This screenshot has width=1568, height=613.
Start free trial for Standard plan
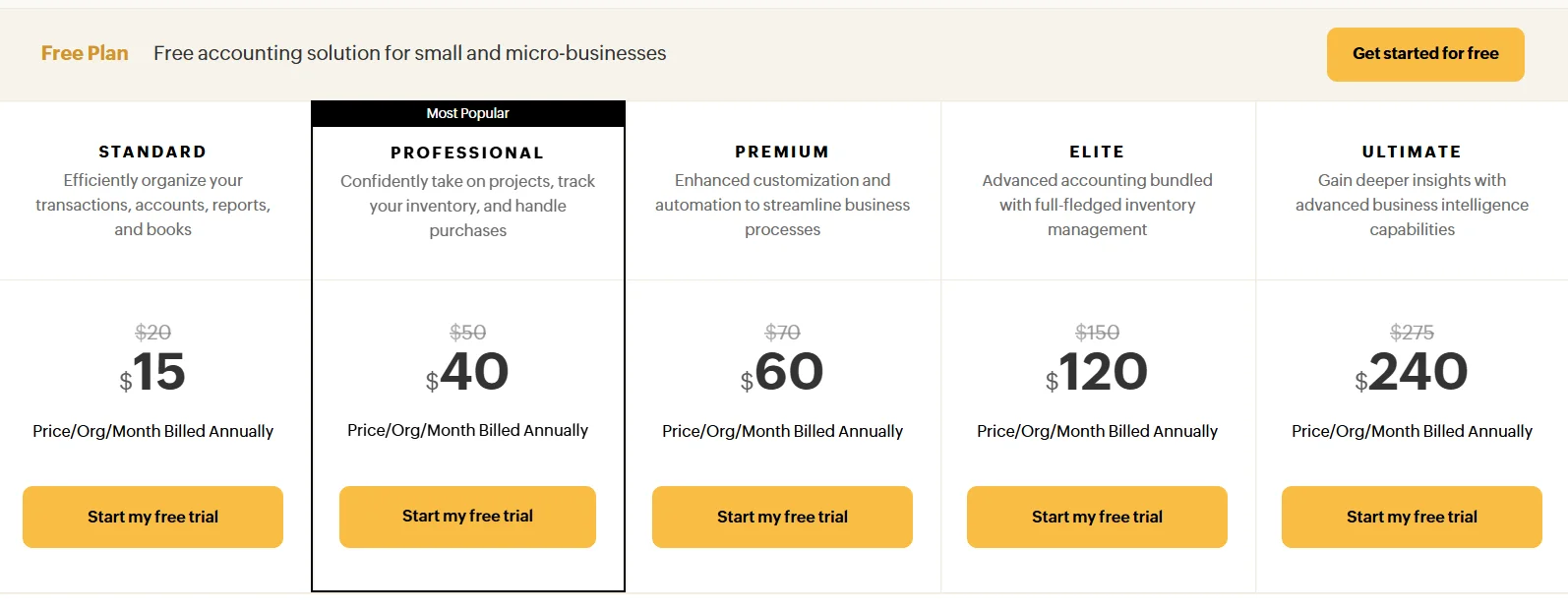(152, 517)
